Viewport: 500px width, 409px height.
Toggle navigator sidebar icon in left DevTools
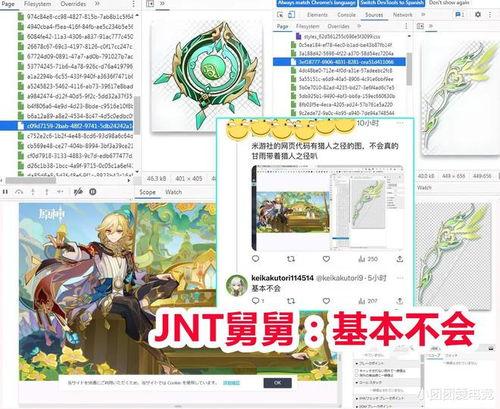(150, 4)
